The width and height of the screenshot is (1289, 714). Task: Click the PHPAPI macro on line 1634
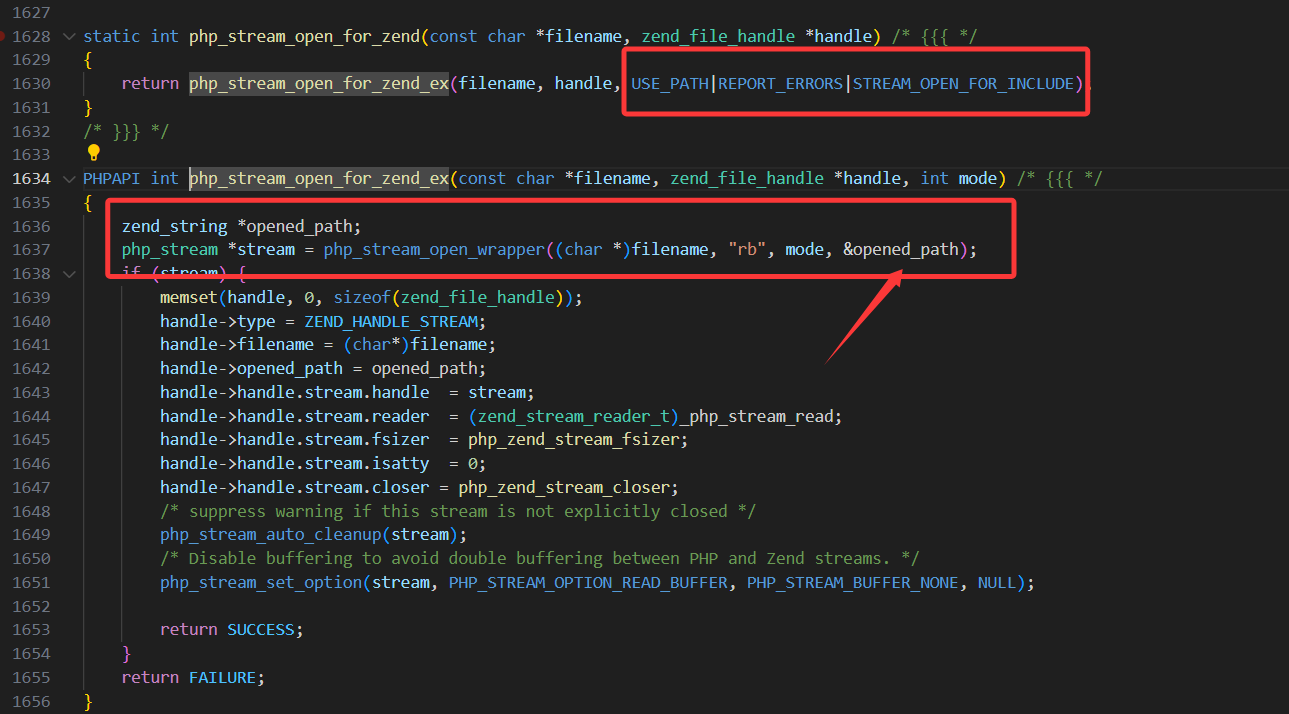coord(111,179)
